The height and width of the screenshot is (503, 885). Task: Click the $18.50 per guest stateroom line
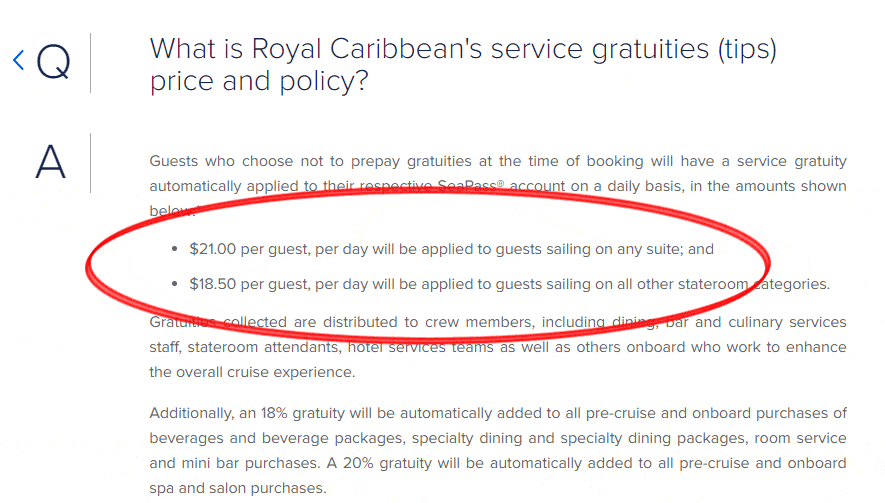point(510,283)
